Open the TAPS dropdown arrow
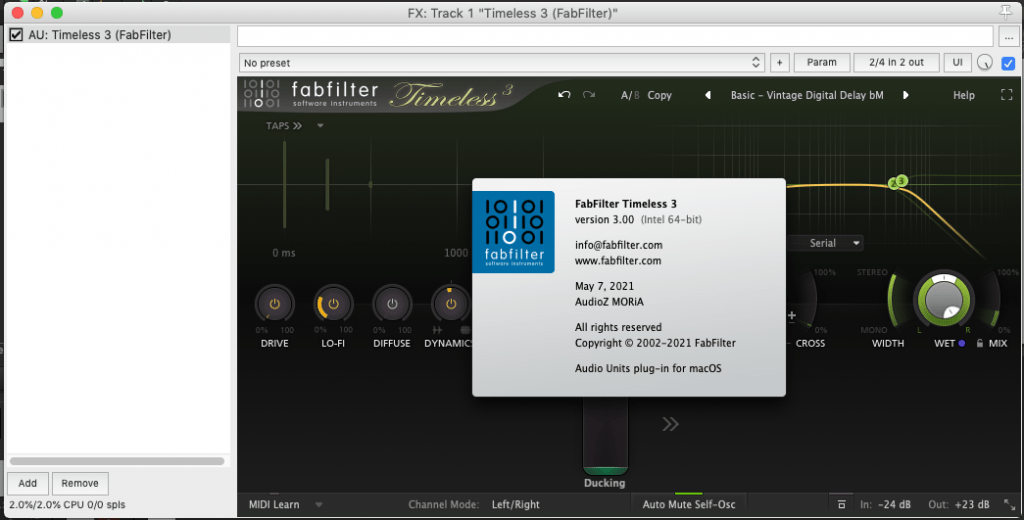This screenshot has width=1024, height=520. tap(320, 125)
